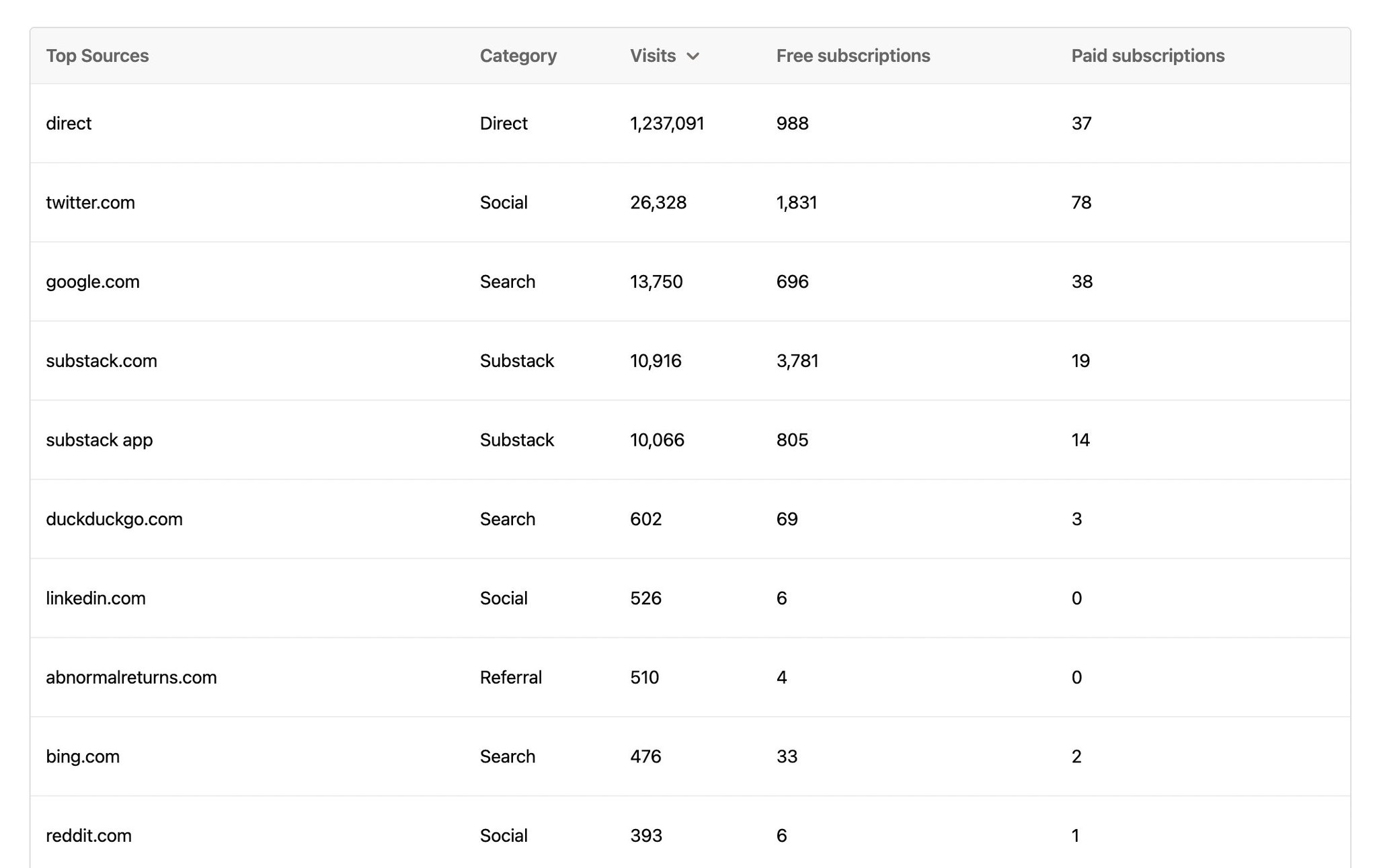
Task: Click the paid subscriptions value 78
Action: [1082, 202]
